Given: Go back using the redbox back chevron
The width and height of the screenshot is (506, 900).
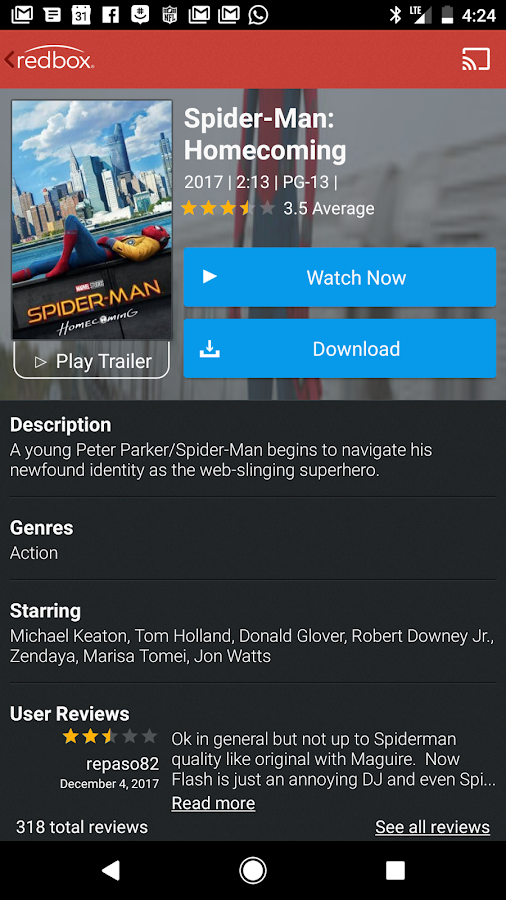Looking at the screenshot, I should (9, 59).
